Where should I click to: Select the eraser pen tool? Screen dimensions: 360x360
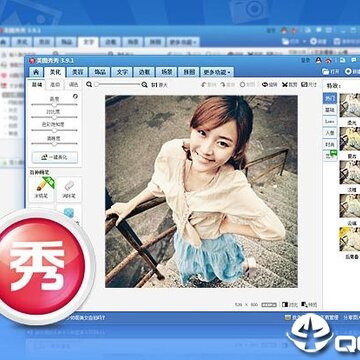click(69, 189)
